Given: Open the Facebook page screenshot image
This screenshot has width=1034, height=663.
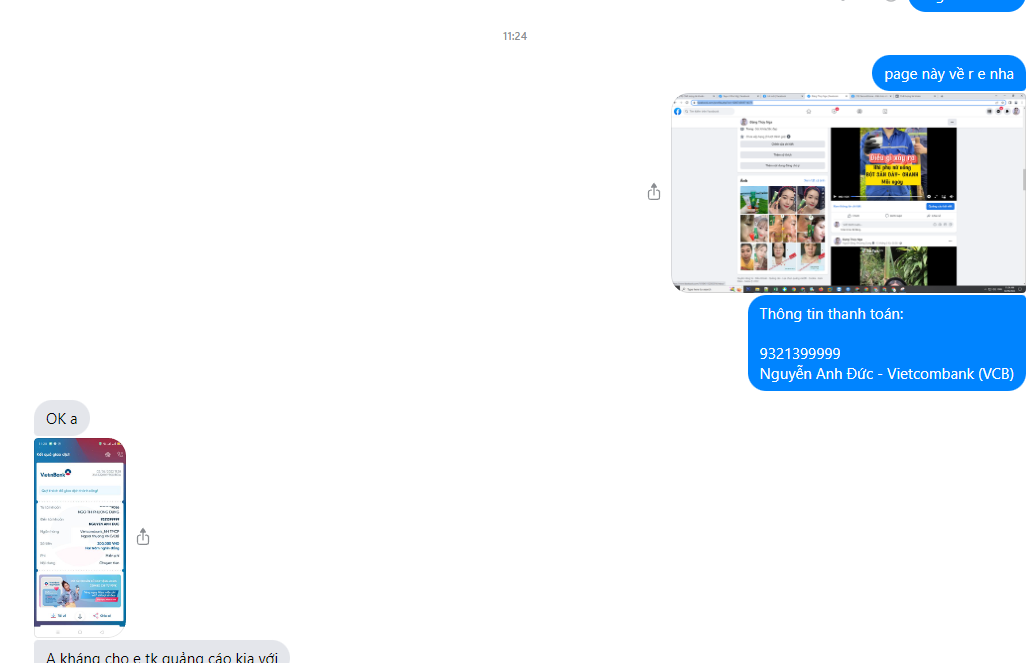Looking at the screenshot, I should [x=848, y=192].
